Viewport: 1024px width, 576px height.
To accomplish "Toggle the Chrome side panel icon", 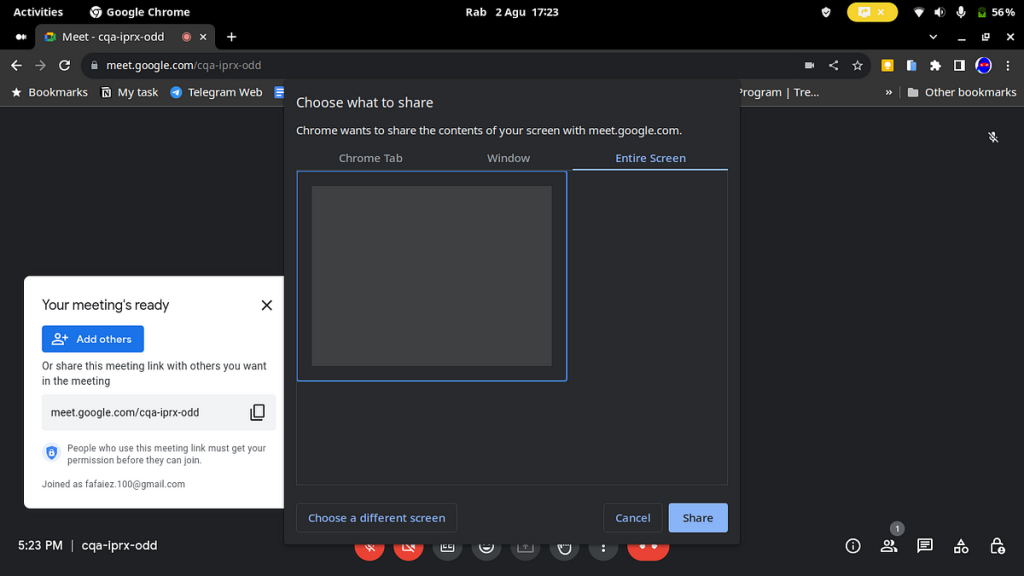I will click(x=959, y=65).
